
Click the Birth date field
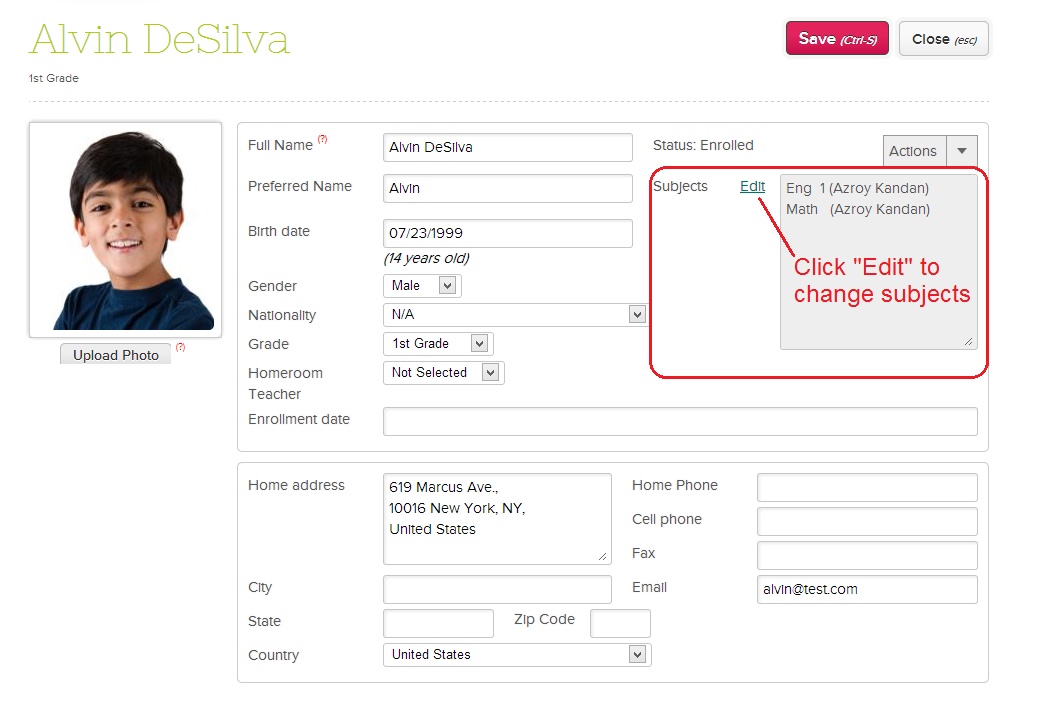[508, 233]
